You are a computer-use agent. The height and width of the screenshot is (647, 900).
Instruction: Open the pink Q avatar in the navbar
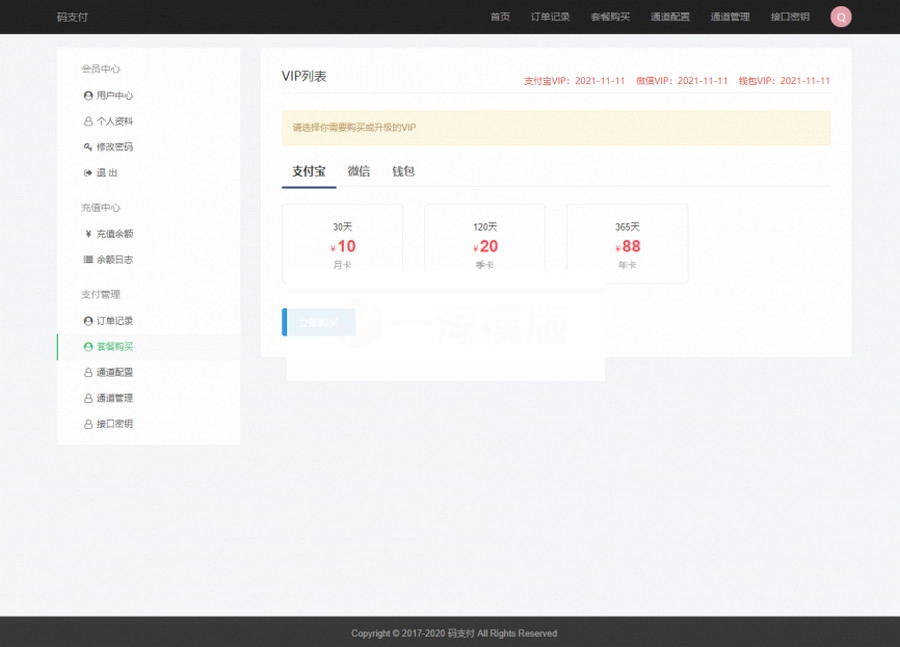coord(840,17)
